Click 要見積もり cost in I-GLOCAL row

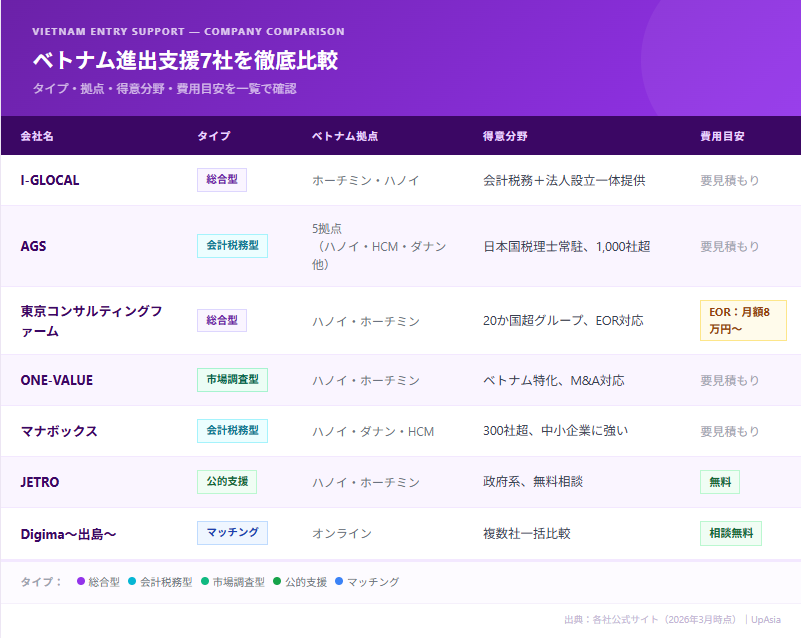click(x=729, y=180)
